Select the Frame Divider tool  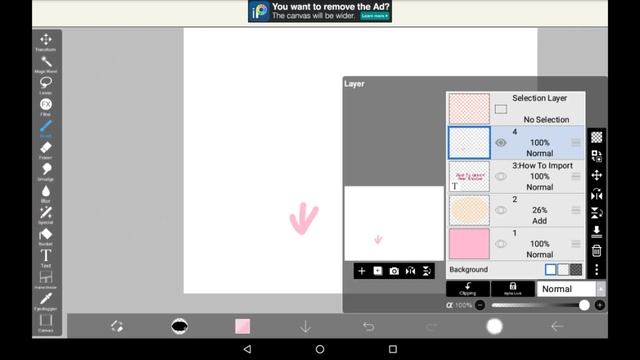[x=46, y=280]
